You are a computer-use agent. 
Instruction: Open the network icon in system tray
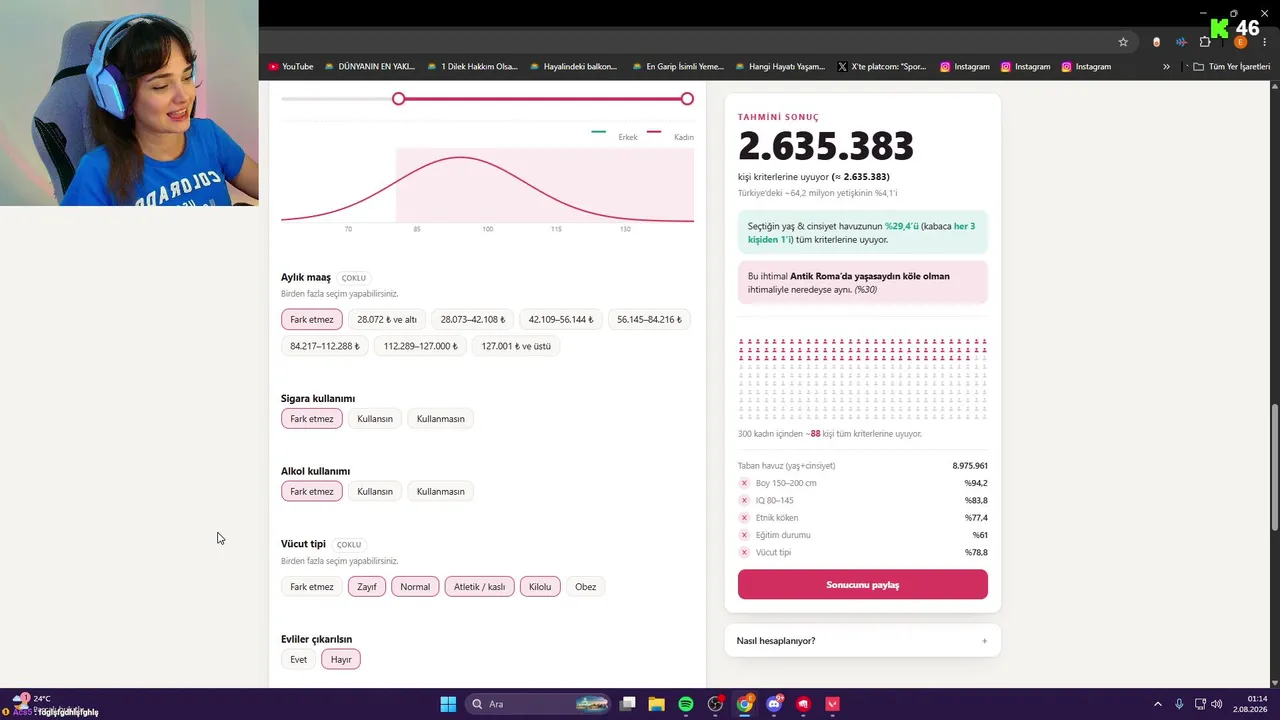tap(1200, 704)
